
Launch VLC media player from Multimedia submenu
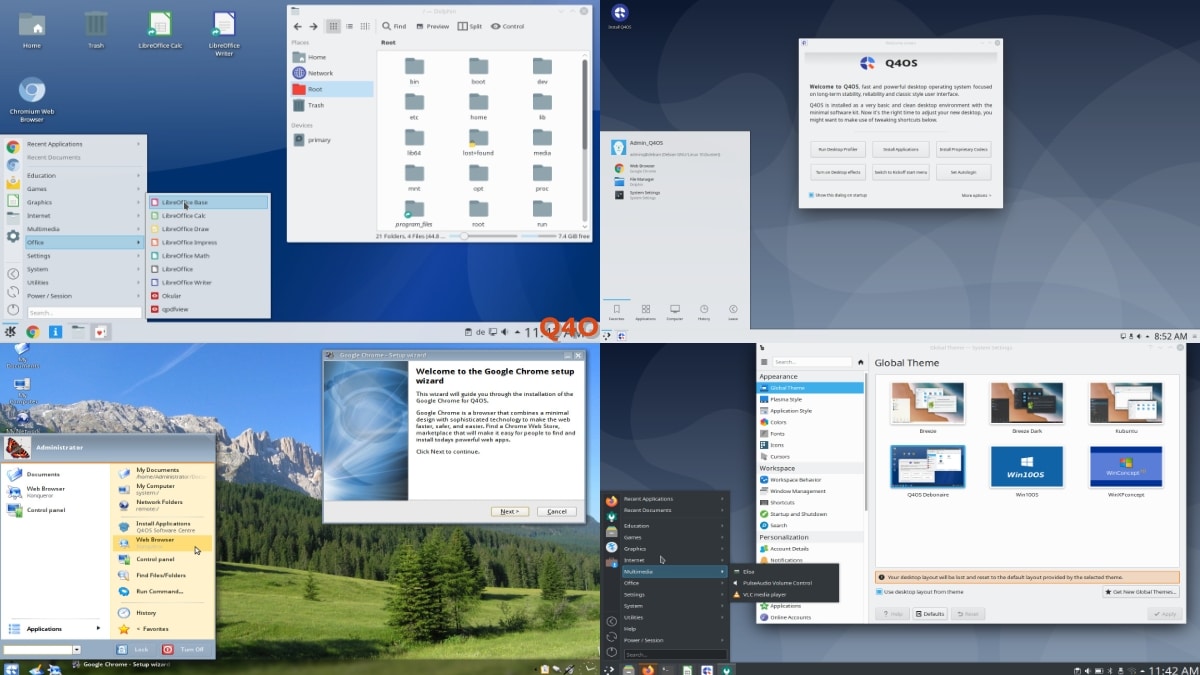point(785,594)
